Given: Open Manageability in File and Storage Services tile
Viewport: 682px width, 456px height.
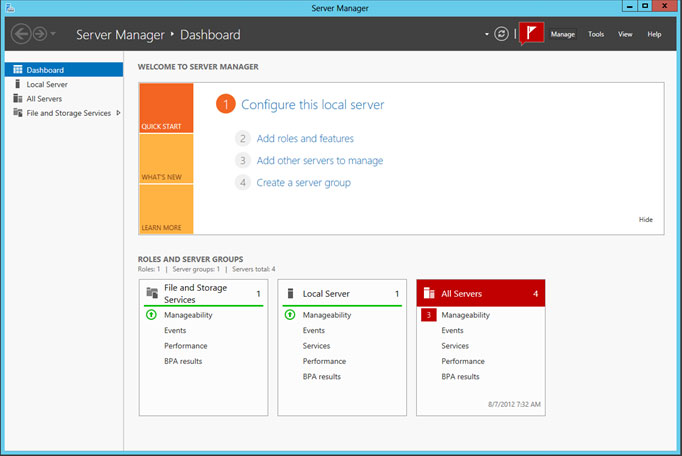Looking at the screenshot, I should tap(188, 315).
